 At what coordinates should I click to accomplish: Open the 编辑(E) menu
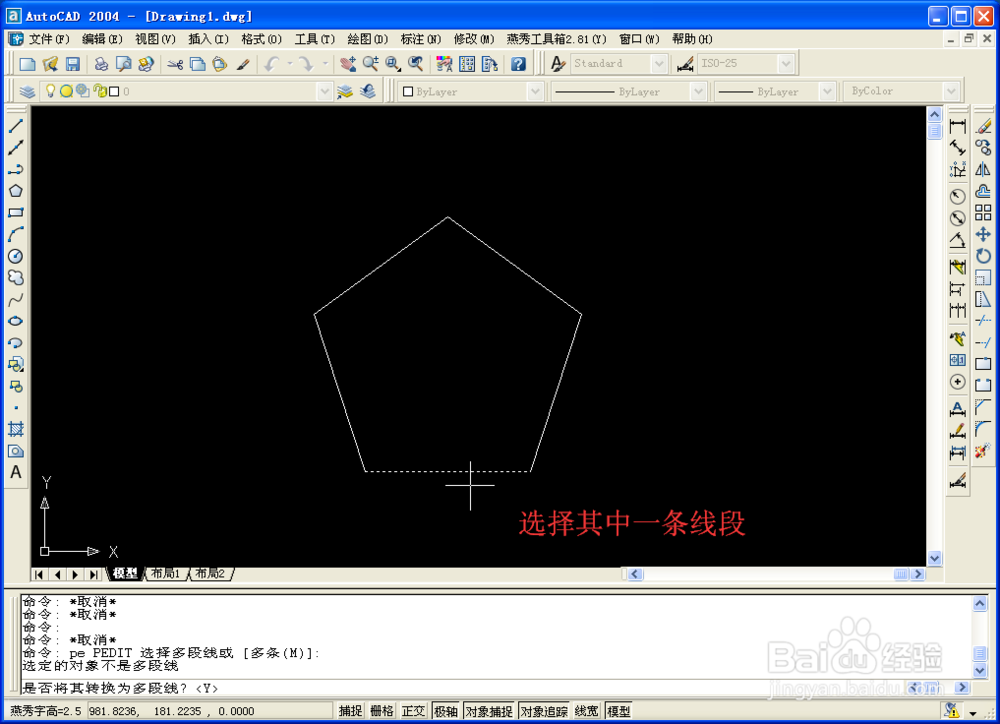pyautogui.click(x=102, y=39)
